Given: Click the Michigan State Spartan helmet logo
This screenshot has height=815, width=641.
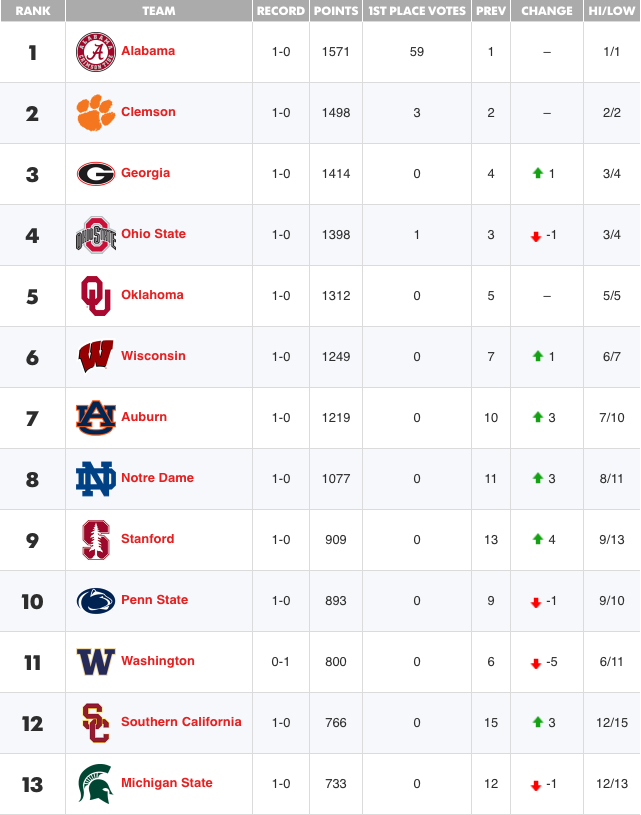Looking at the screenshot, I should coord(96,784).
